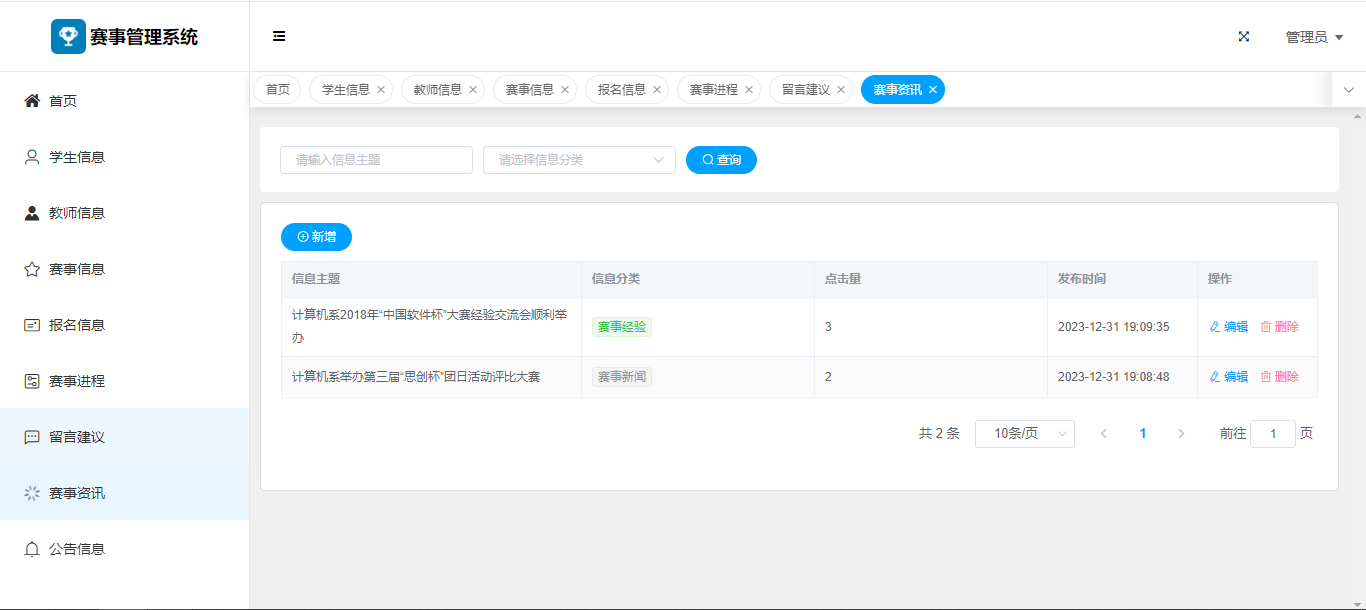1366x610 pixels.
Task: Switch to the 报名信息 tab
Action: (x=621, y=90)
